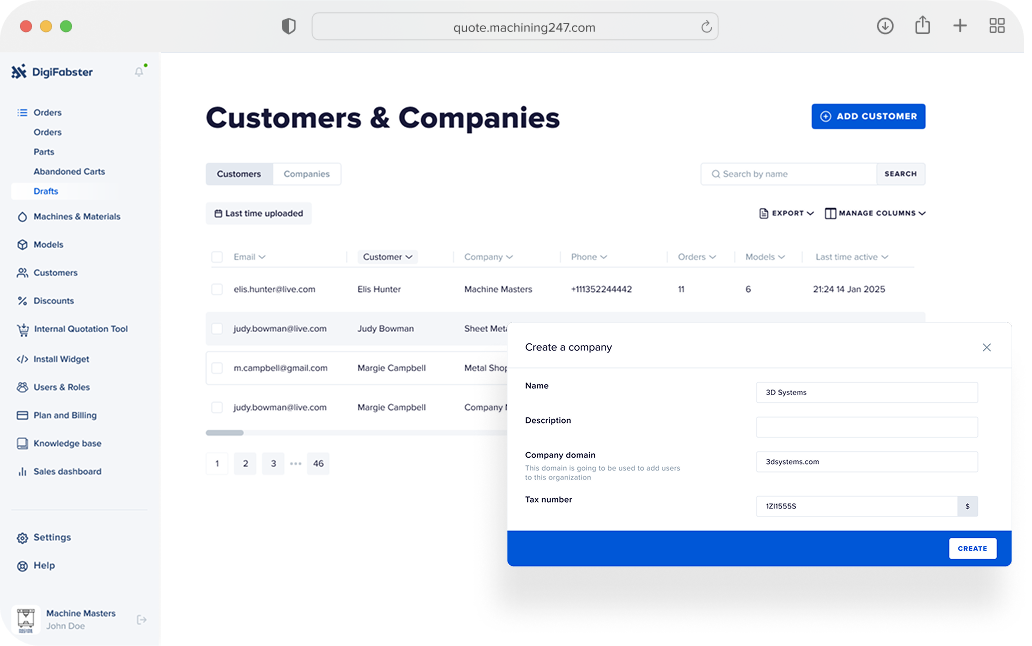Click the Help lifebuoy icon

tap(22, 566)
